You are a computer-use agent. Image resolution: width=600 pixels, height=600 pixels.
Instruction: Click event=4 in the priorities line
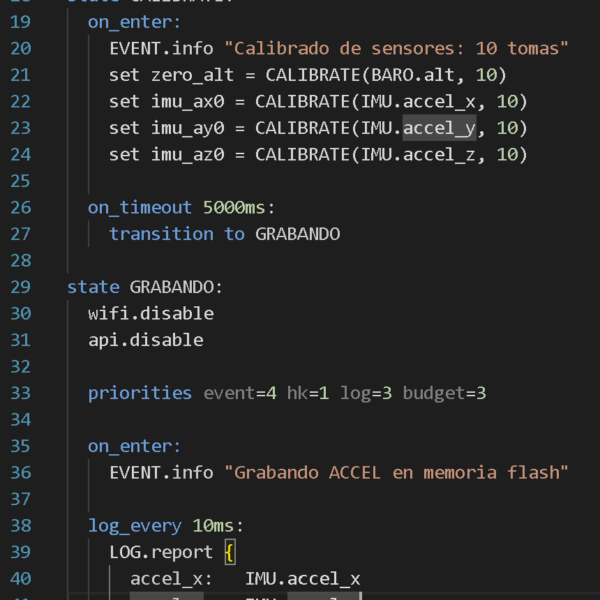(240, 393)
